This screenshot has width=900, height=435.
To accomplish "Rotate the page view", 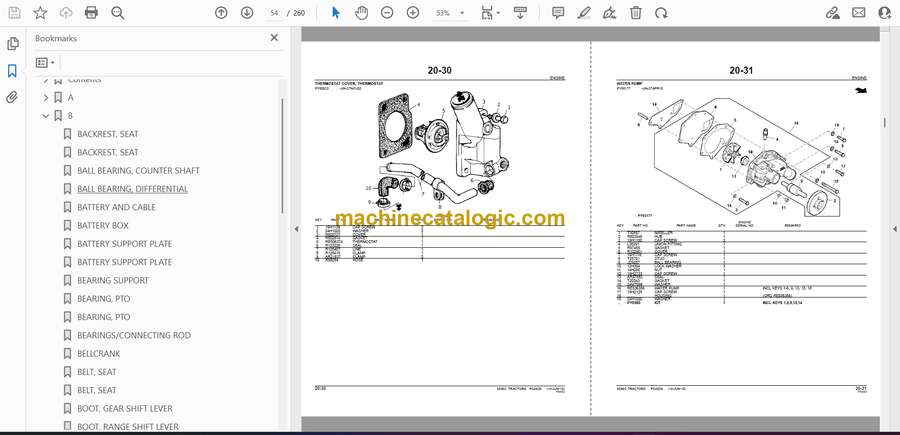I will click(661, 13).
